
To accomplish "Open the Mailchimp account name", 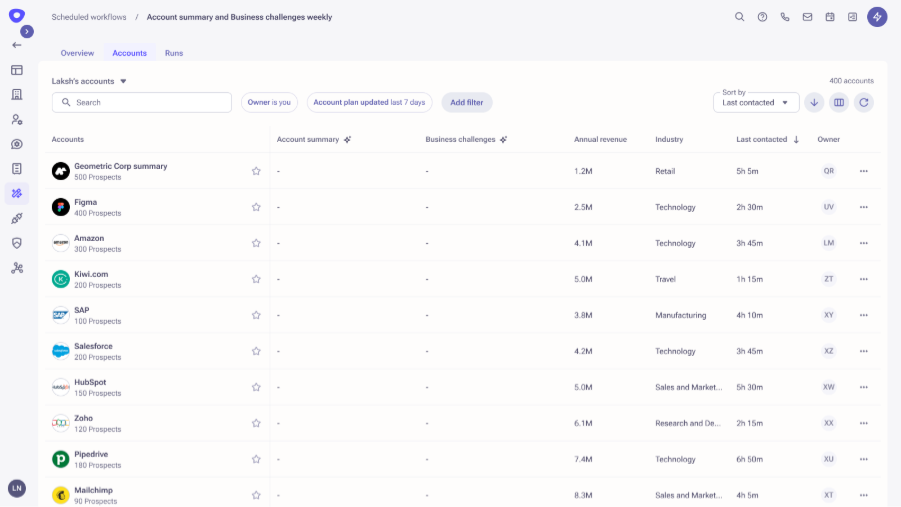I will 93,490.
